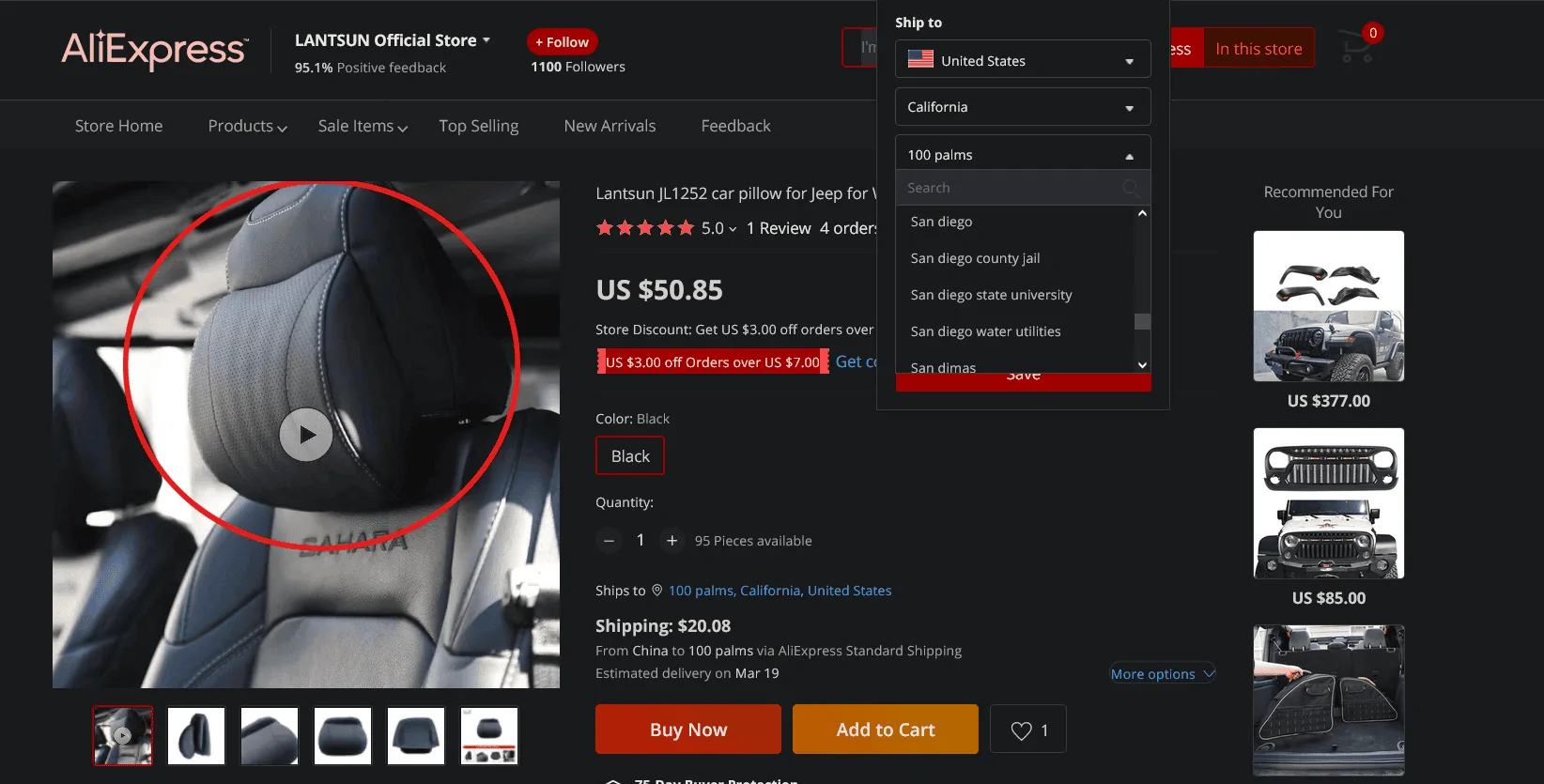Select the second headrest pillow thumbnail

point(196,736)
